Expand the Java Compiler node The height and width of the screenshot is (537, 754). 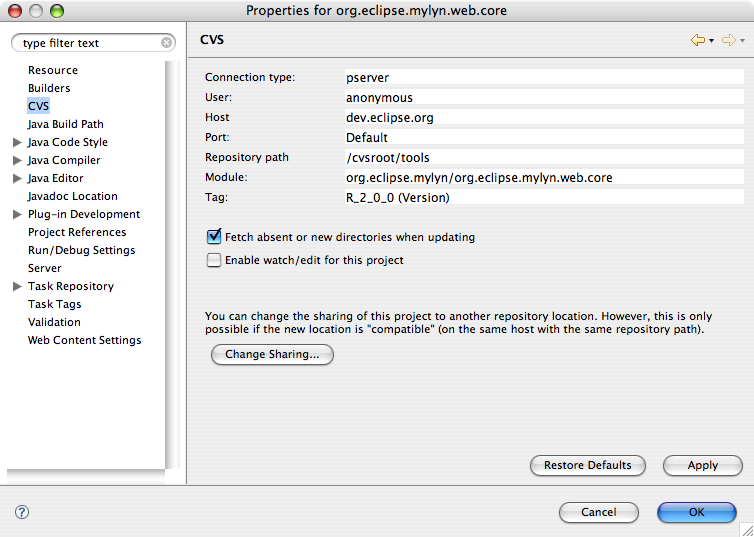coord(17,160)
